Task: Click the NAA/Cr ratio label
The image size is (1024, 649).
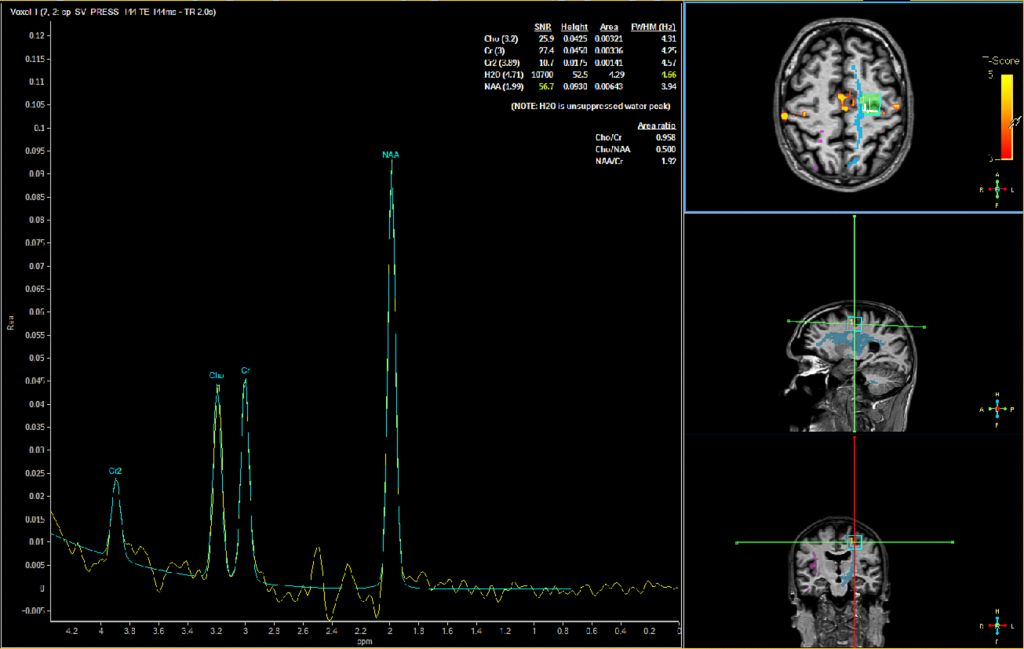Action: pos(608,161)
